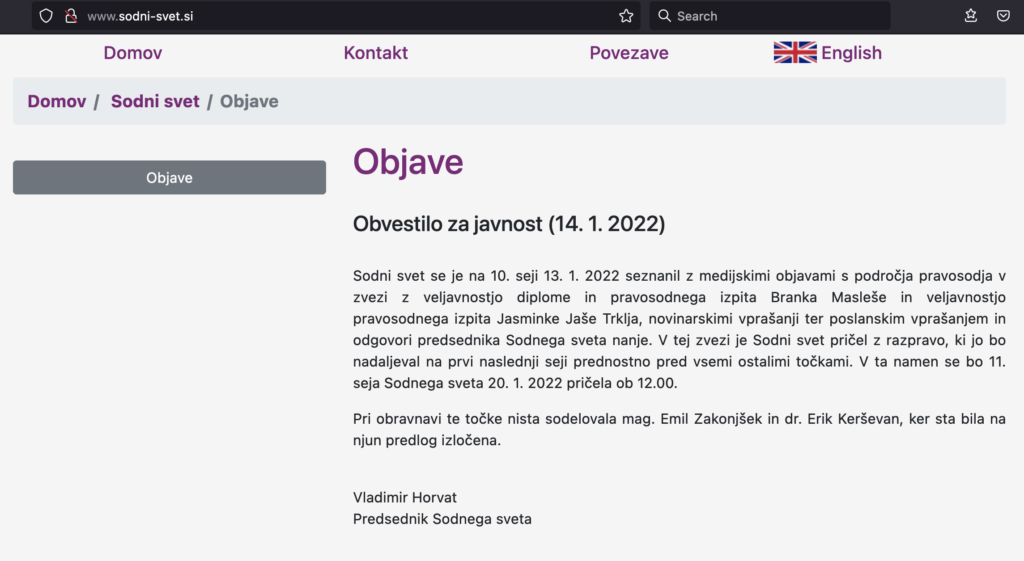Viewport: 1024px width, 561px height.
Task: Go to Sodni svet in the breadcrumb
Action: pos(155,101)
